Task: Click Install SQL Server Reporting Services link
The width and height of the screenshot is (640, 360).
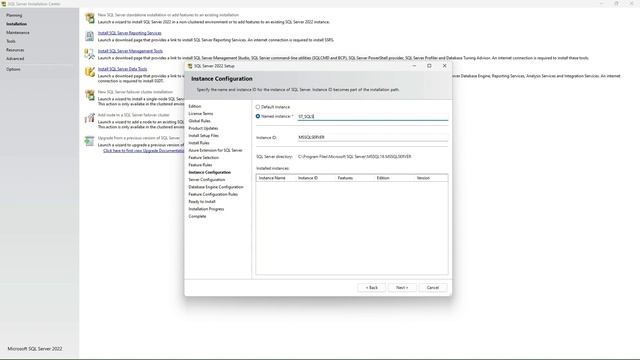Action: pos(130,33)
